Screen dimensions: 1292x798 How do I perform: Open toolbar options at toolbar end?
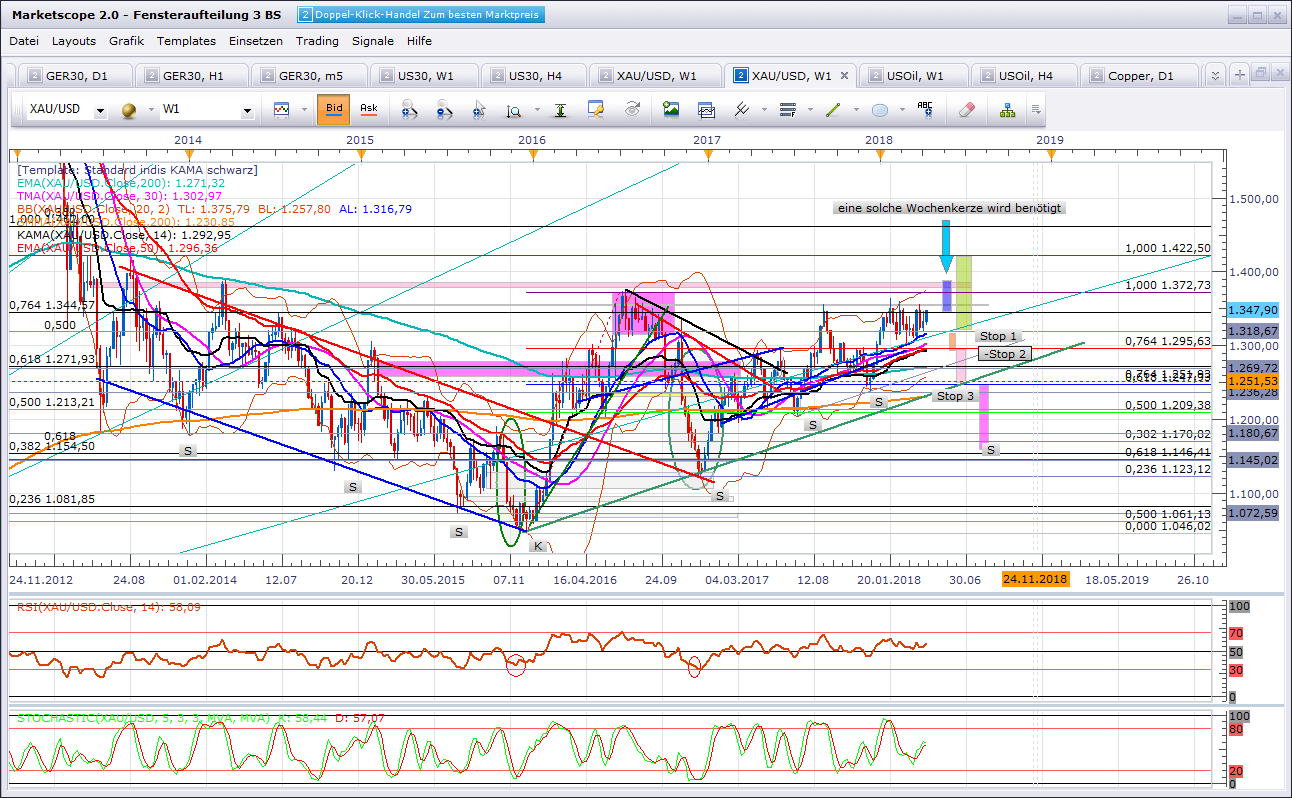coord(1035,110)
